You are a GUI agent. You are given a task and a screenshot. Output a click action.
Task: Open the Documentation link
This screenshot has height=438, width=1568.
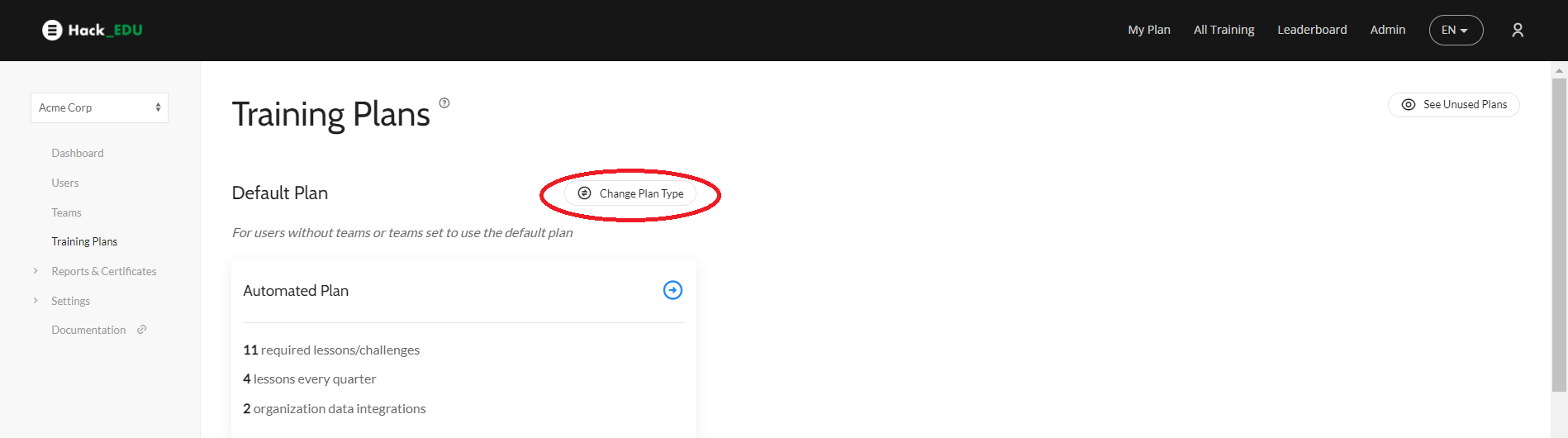(x=88, y=330)
